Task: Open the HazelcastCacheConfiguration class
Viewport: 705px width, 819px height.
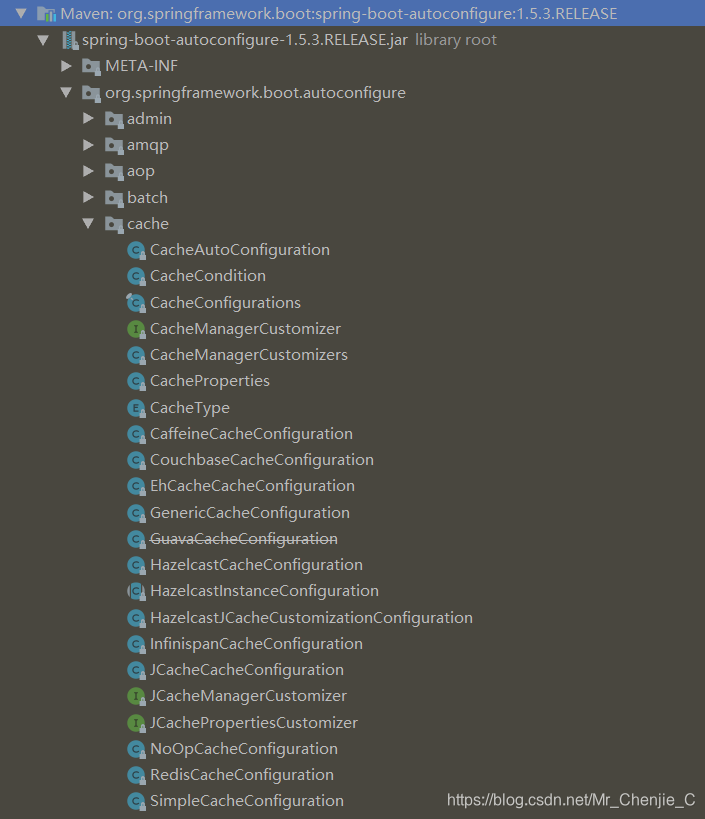Action: [x=256, y=565]
